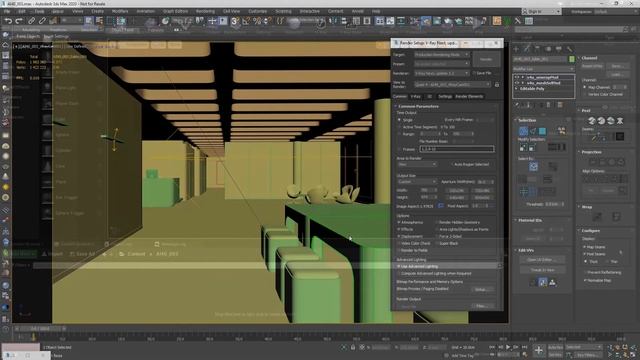Image resolution: width=640 pixels, height=360 pixels.
Task: Open the Output Size Custom dropdown
Action: [417, 182]
